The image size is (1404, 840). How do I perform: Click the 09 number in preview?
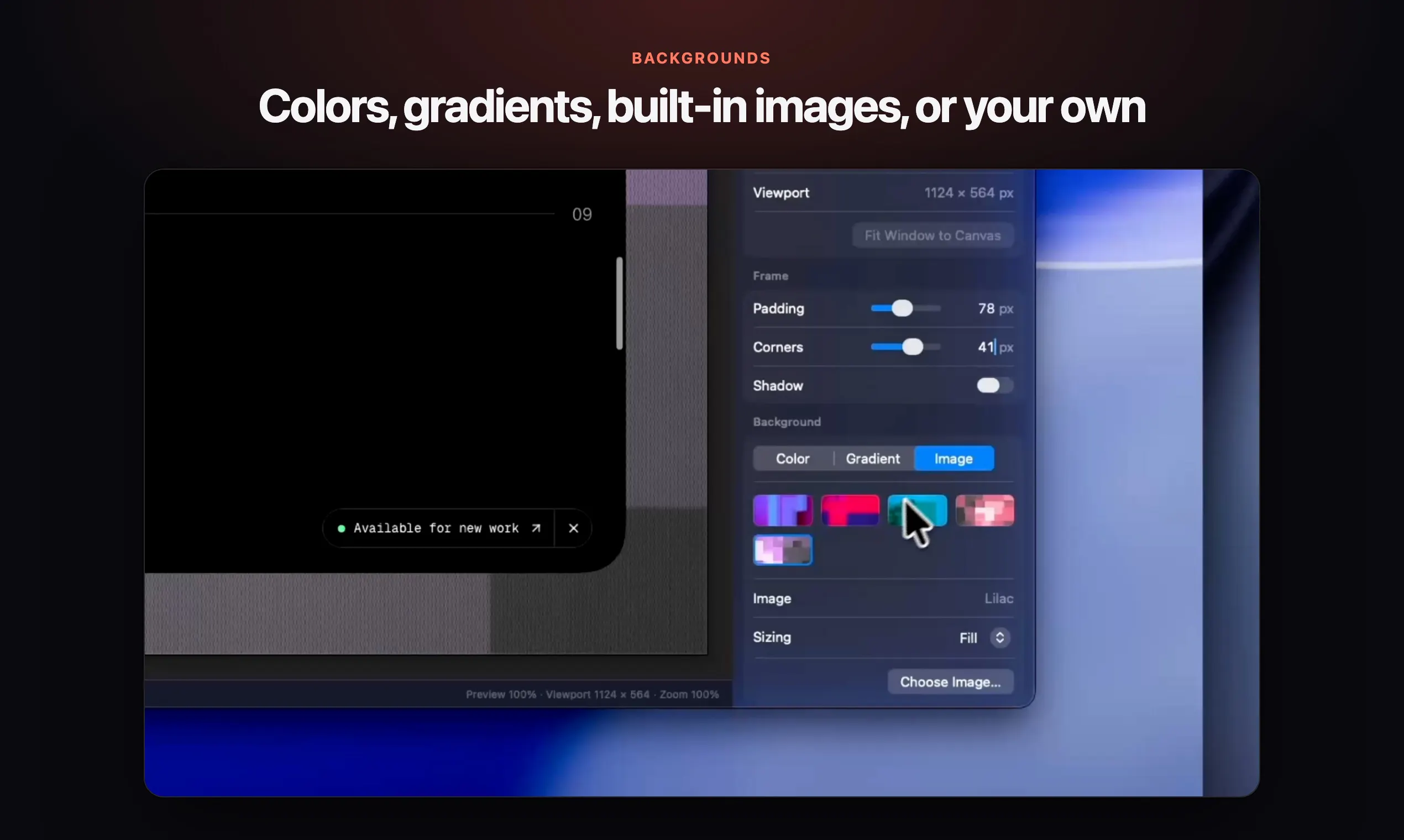coord(582,214)
